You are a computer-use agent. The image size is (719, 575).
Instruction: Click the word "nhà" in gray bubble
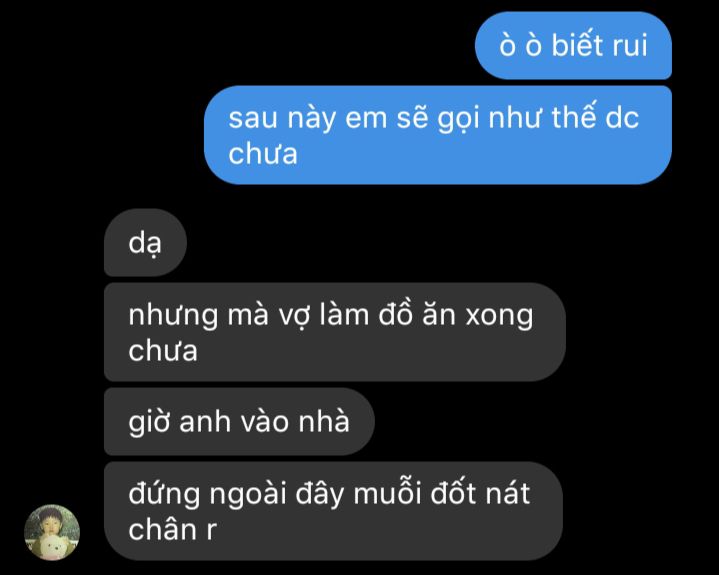[324, 421]
